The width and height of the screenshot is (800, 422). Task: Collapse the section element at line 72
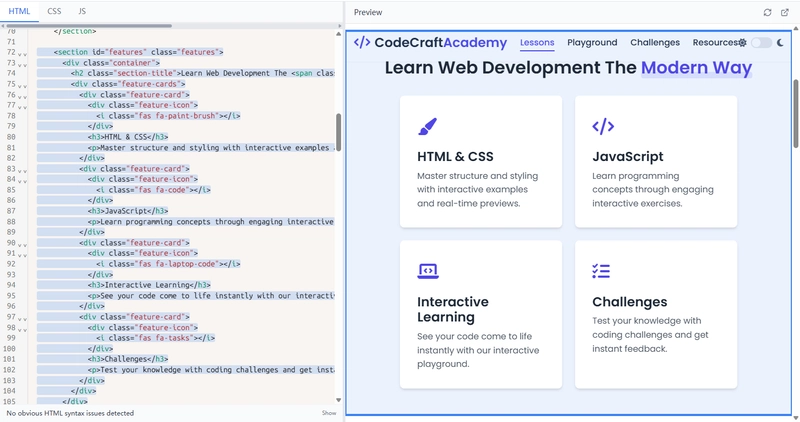(x=23, y=53)
